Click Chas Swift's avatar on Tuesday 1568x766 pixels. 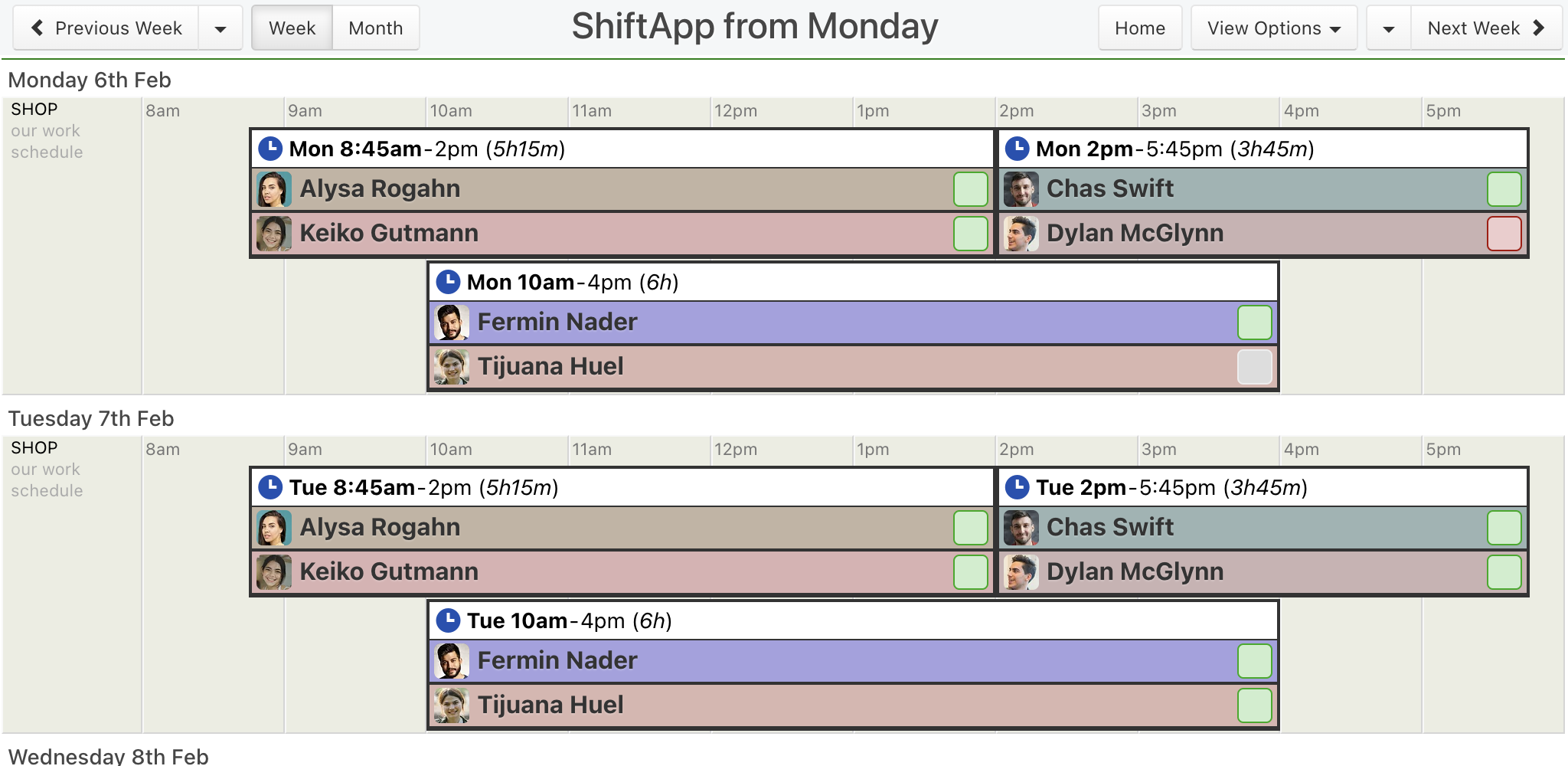pos(1021,528)
